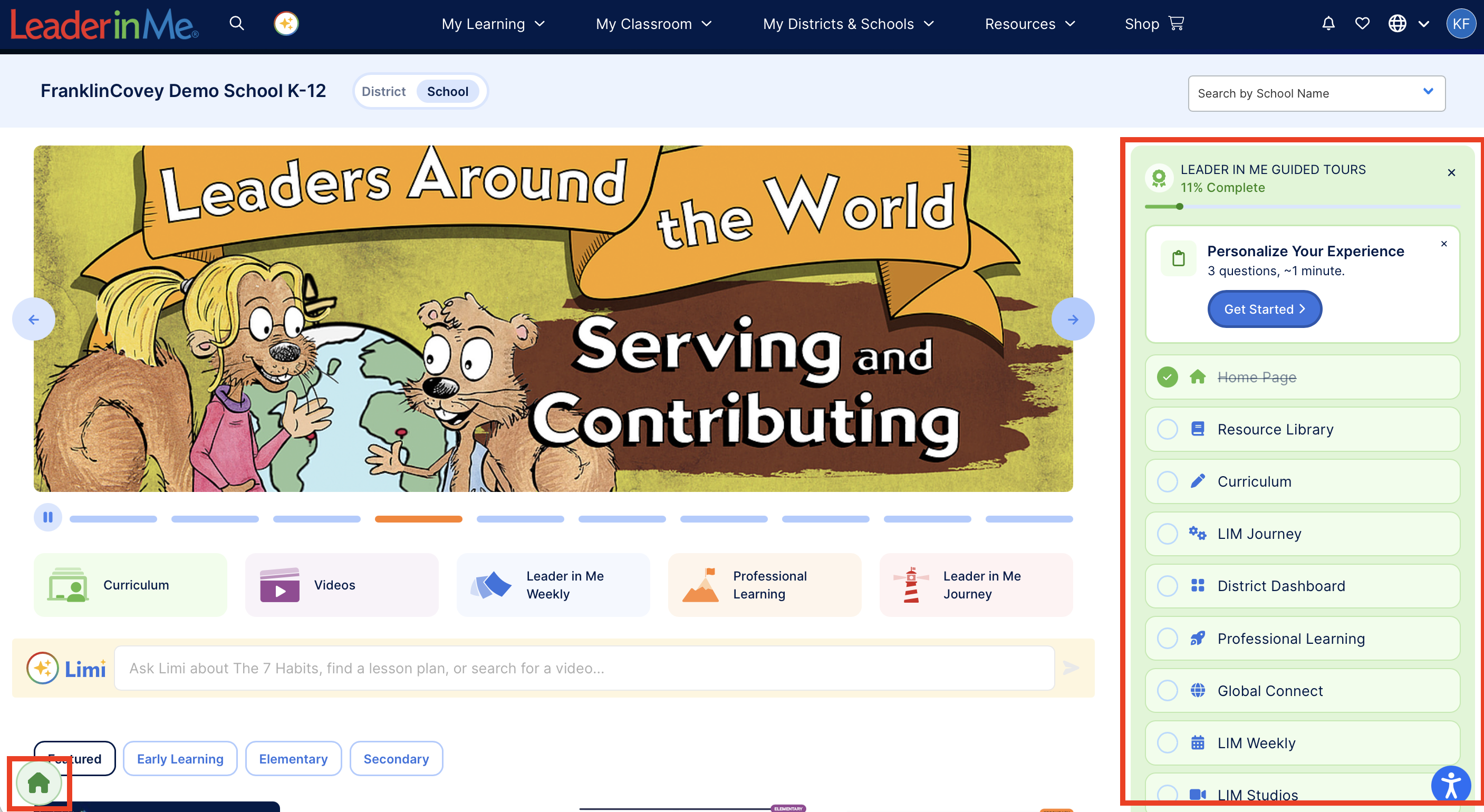
Task: Switch the view toggle to District
Action: coord(384,92)
